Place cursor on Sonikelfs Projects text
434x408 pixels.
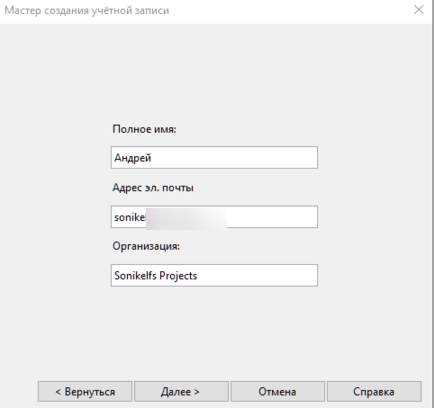[156, 276]
